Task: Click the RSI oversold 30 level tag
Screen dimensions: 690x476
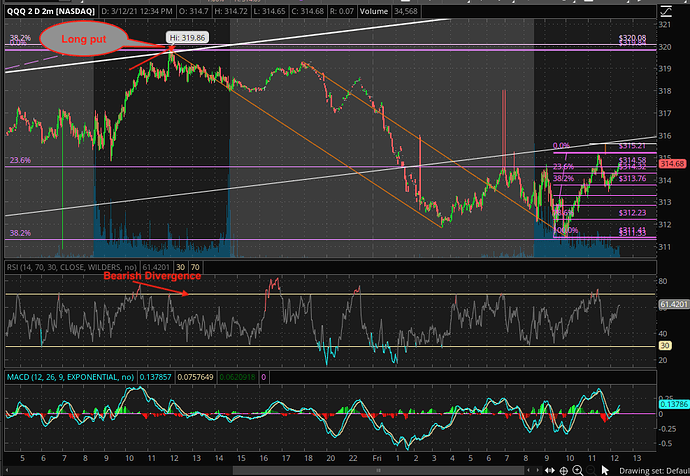Action: (664, 347)
